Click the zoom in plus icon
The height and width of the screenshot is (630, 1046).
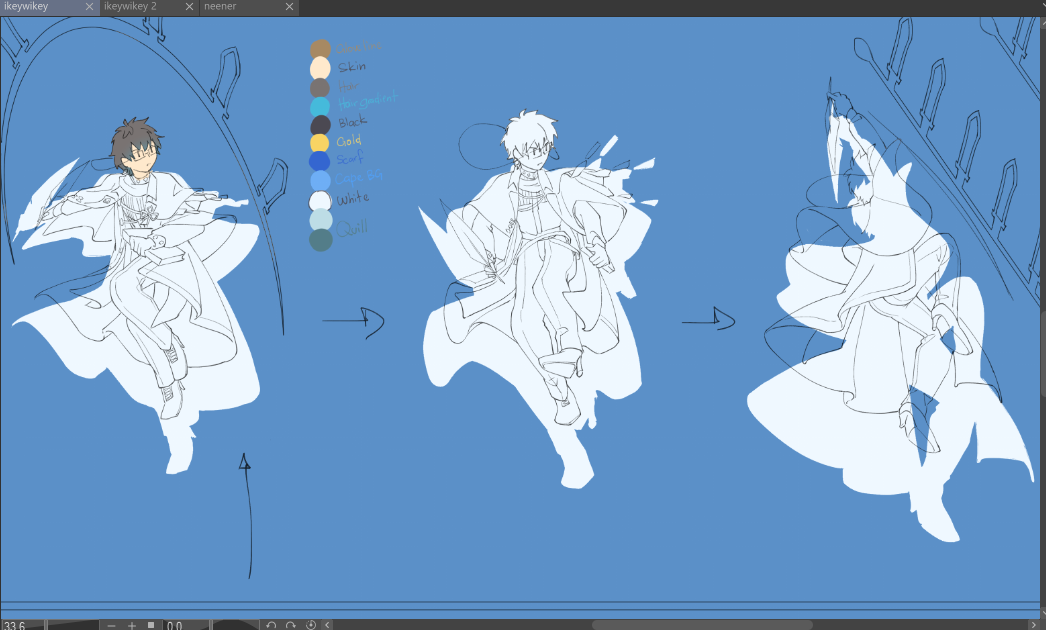point(131,625)
